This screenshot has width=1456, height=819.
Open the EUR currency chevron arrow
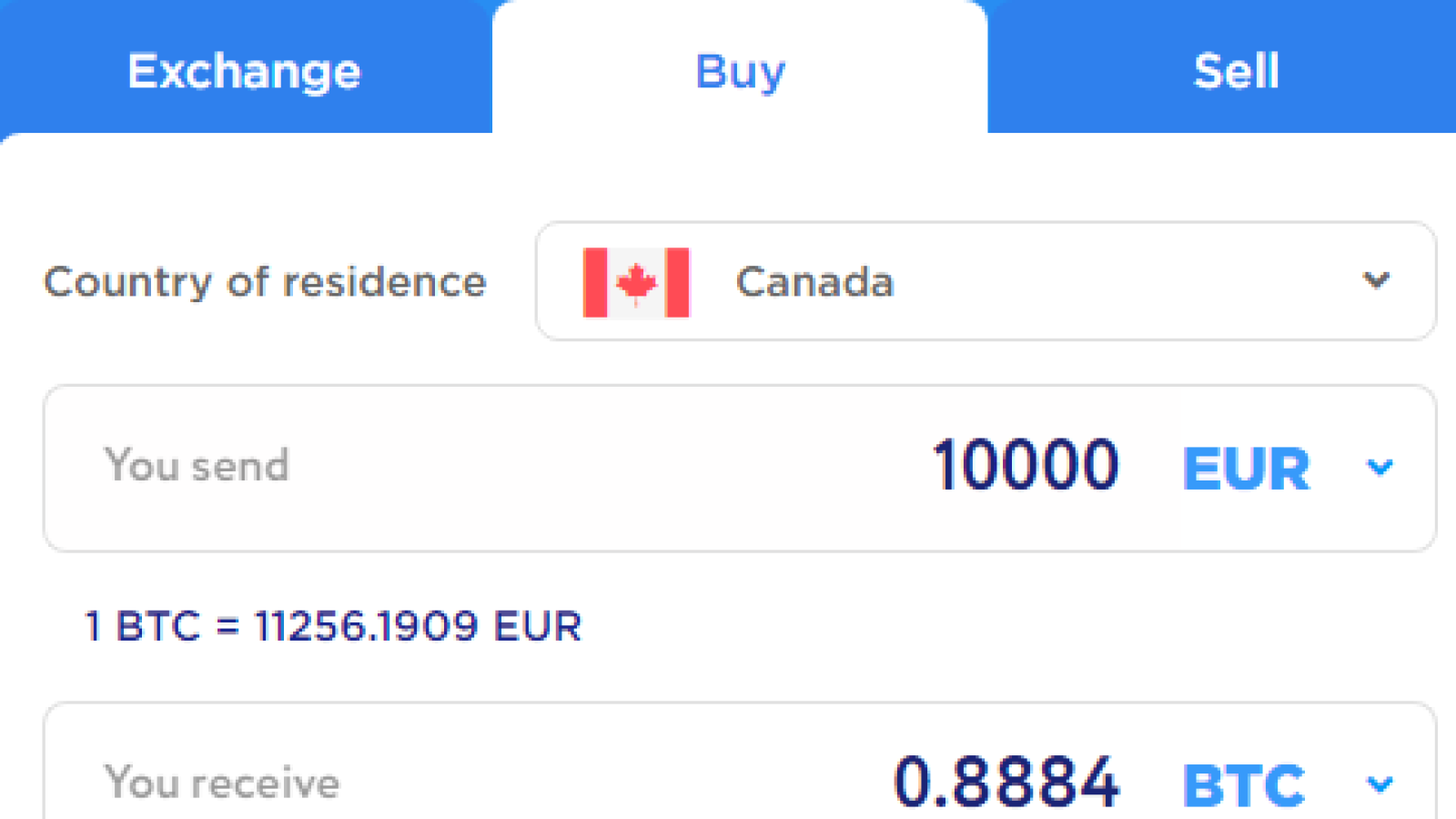pyautogui.click(x=1380, y=468)
